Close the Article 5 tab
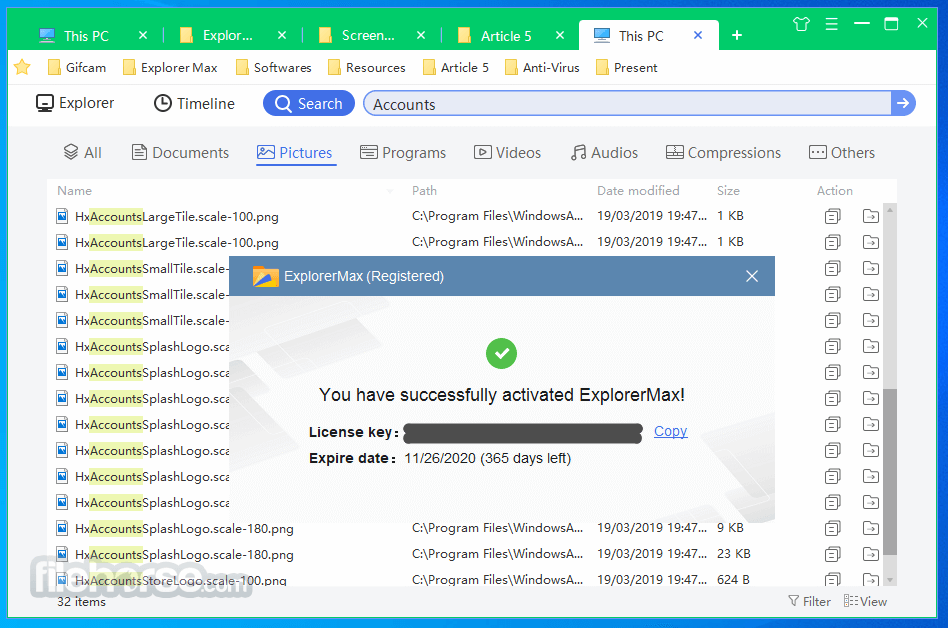Viewport: 948px width, 628px height. pyautogui.click(x=560, y=36)
